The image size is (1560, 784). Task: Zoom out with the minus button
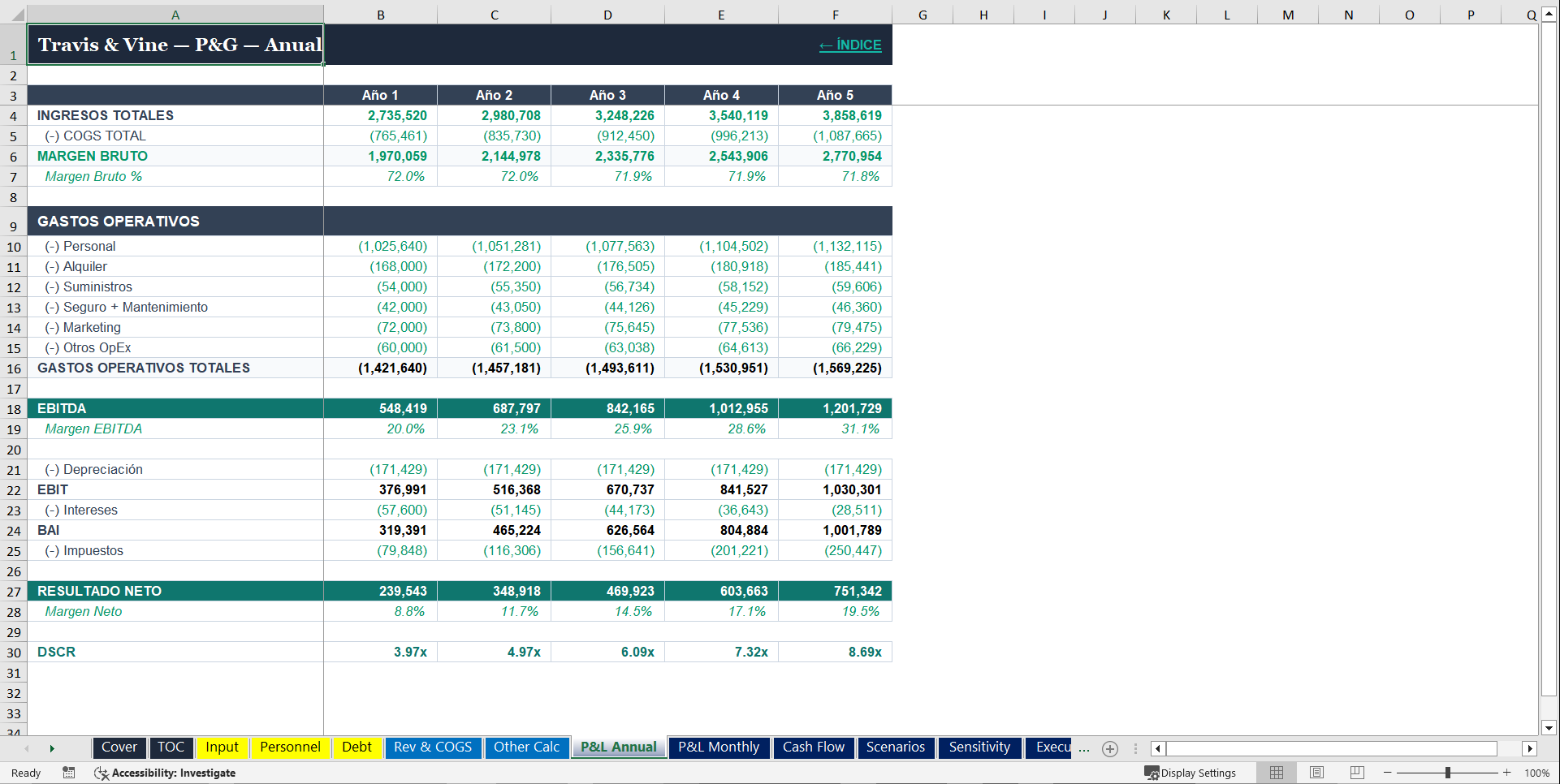(x=1388, y=773)
